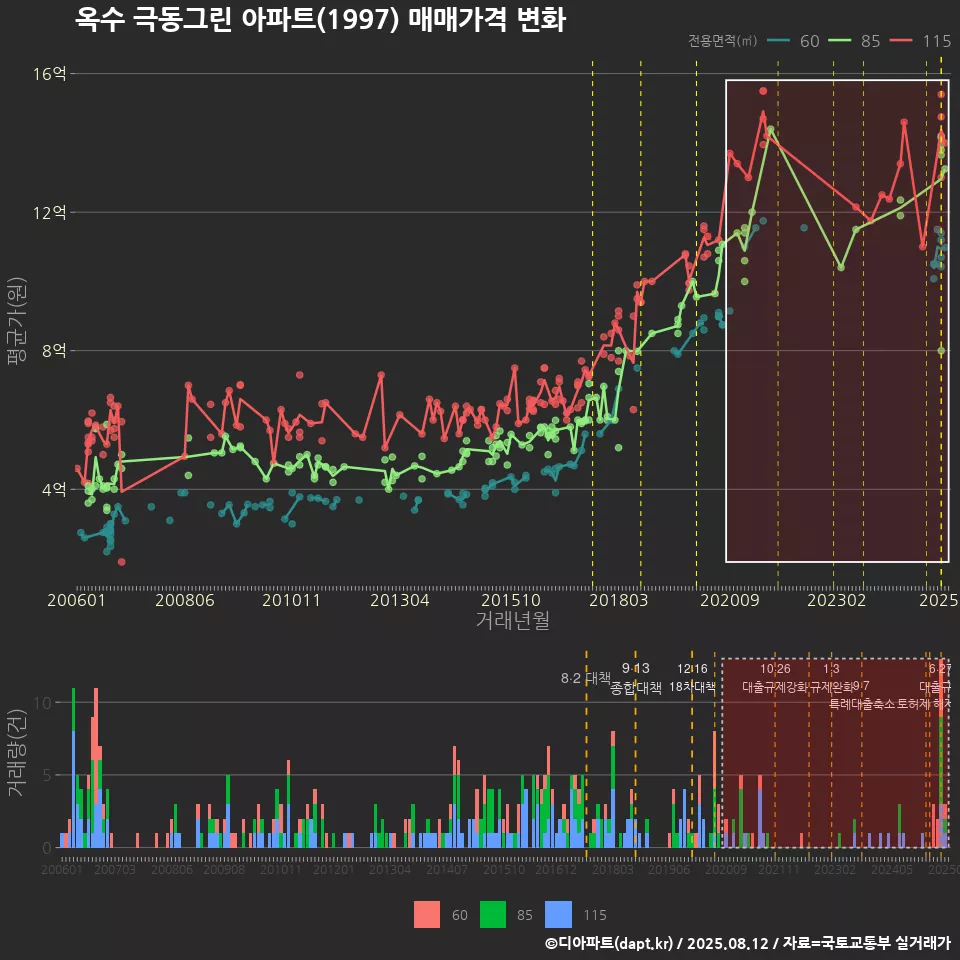Click the 12억 y-axis label
The height and width of the screenshot is (960, 960).
pyautogui.click(x=49, y=212)
